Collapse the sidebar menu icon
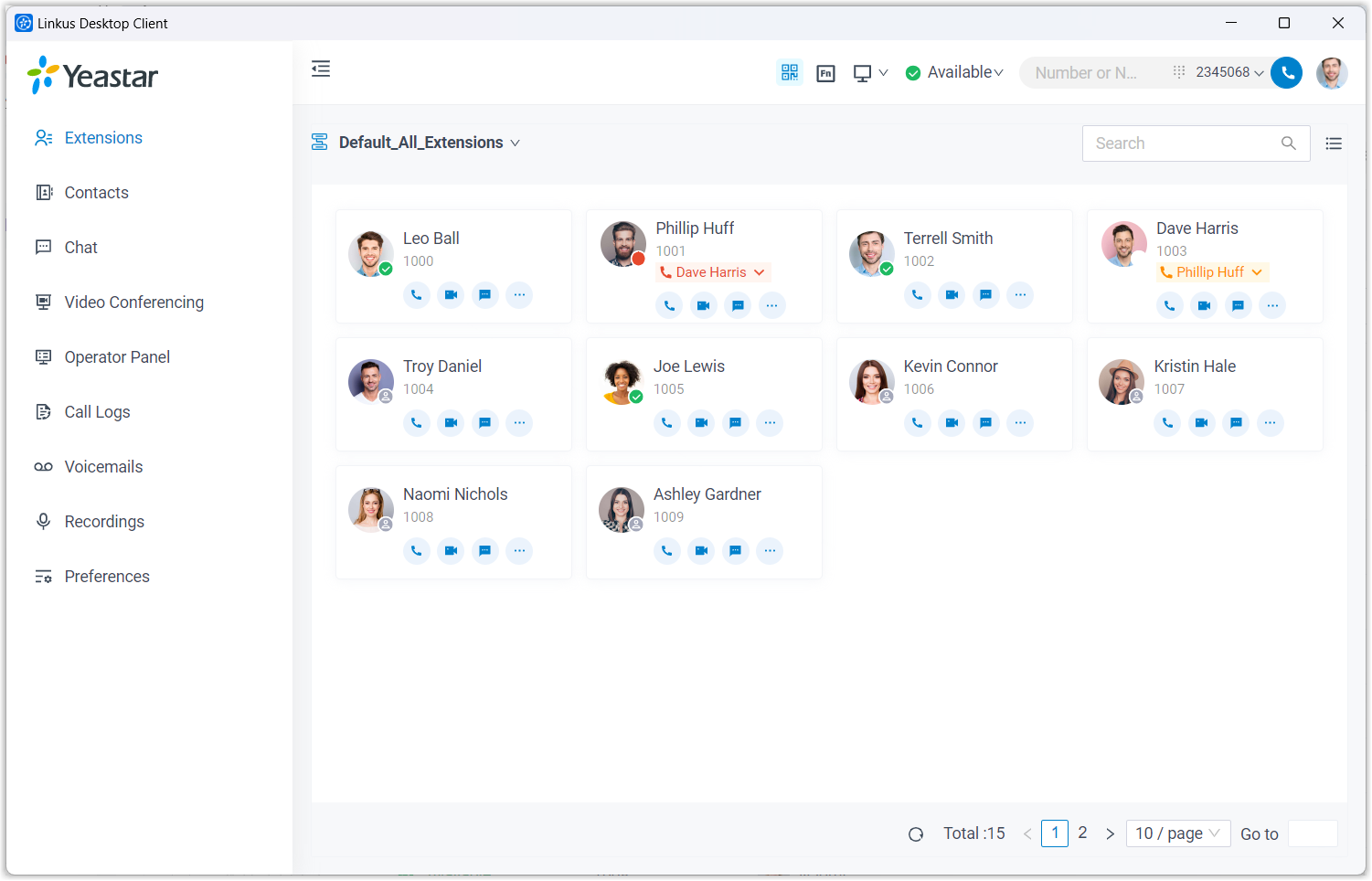 321,69
